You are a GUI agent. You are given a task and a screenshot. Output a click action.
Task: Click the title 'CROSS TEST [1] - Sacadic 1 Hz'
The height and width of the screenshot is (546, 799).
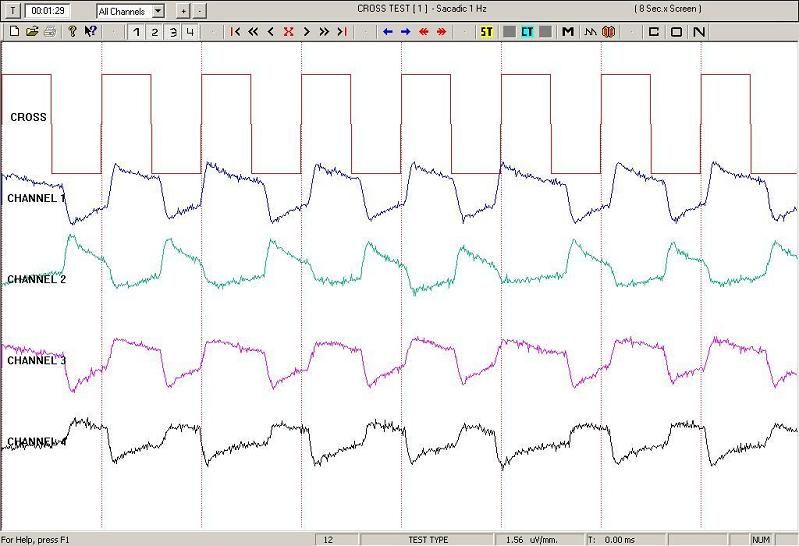(x=422, y=8)
